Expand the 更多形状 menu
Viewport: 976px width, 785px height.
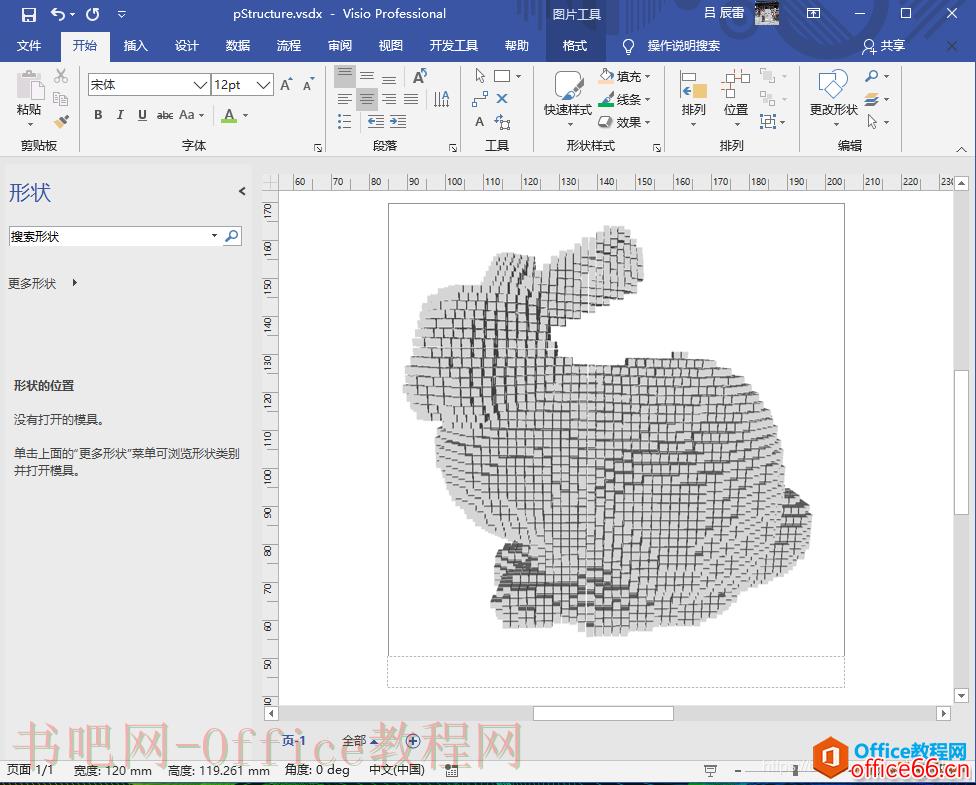click(42, 283)
